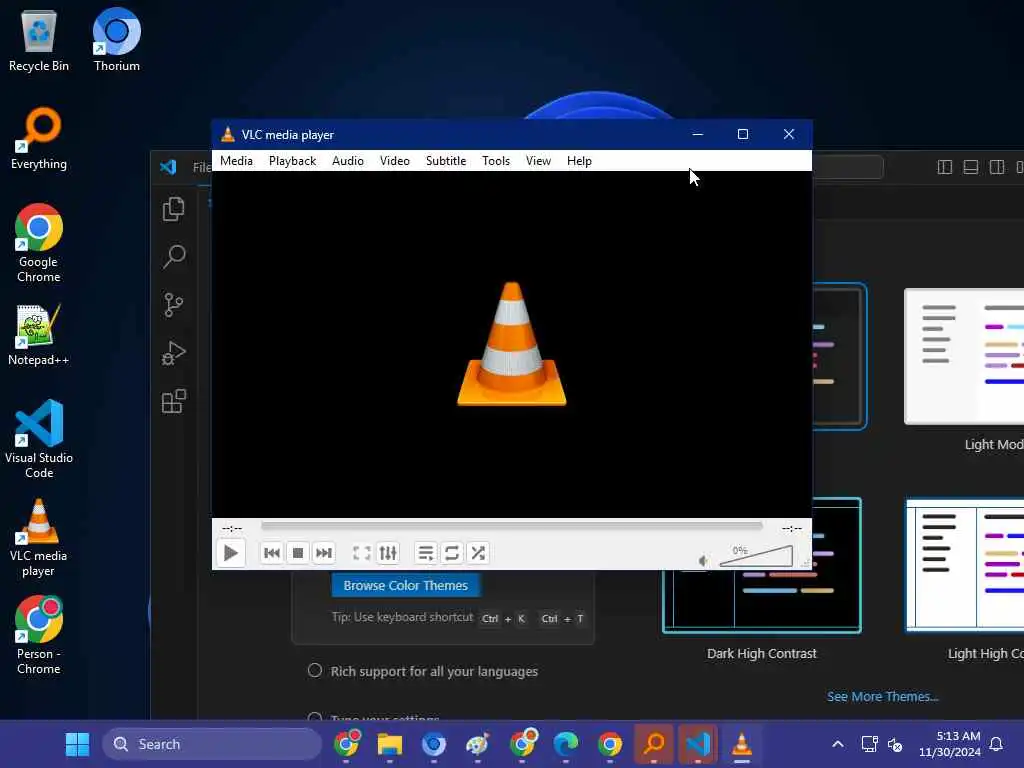1024x768 pixels.
Task: Open Recycle Bin desktop icon
Action: [39, 40]
